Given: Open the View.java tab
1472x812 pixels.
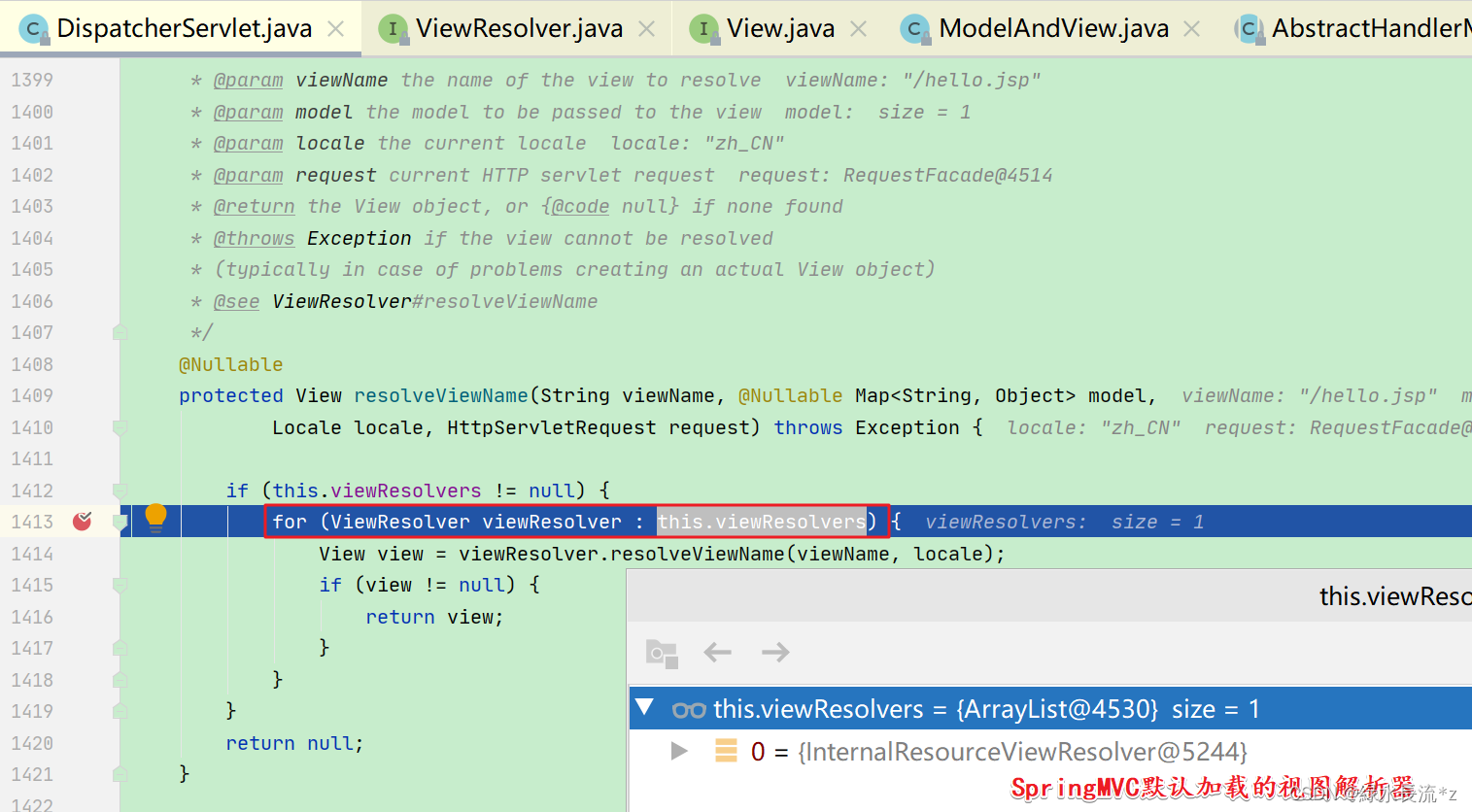Looking at the screenshot, I should (x=780, y=28).
